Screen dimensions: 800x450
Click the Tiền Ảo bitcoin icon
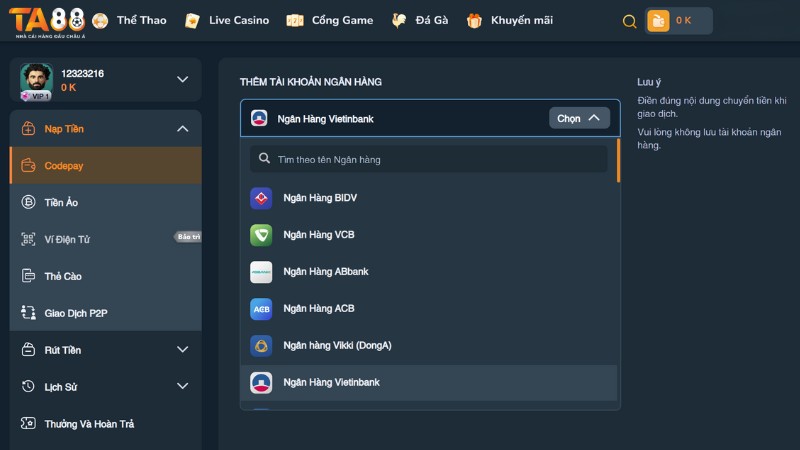point(28,202)
